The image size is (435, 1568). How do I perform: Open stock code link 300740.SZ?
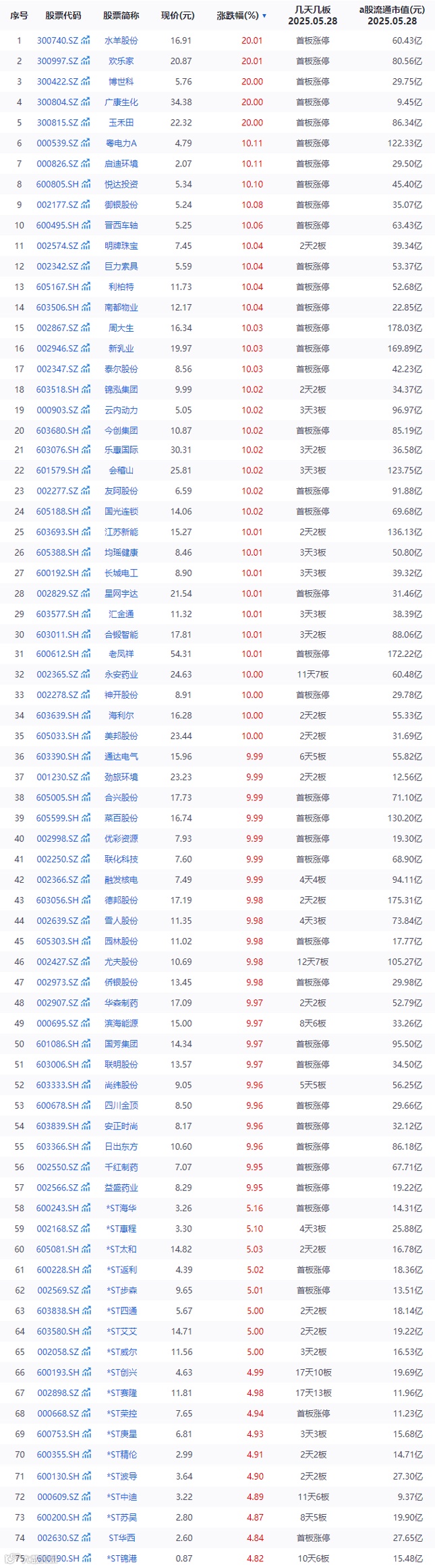point(57,40)
